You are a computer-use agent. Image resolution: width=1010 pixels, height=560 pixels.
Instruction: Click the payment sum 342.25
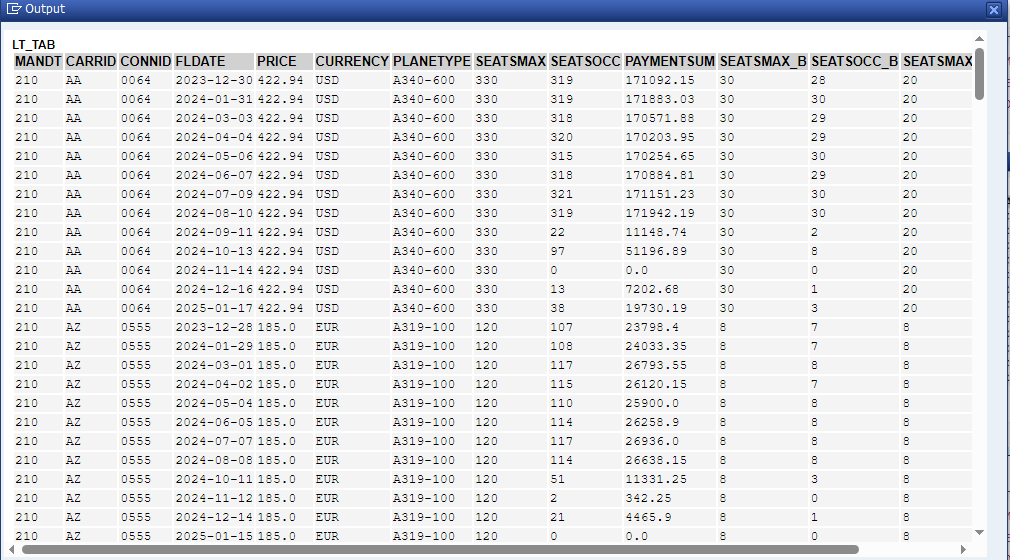[648, 499]
